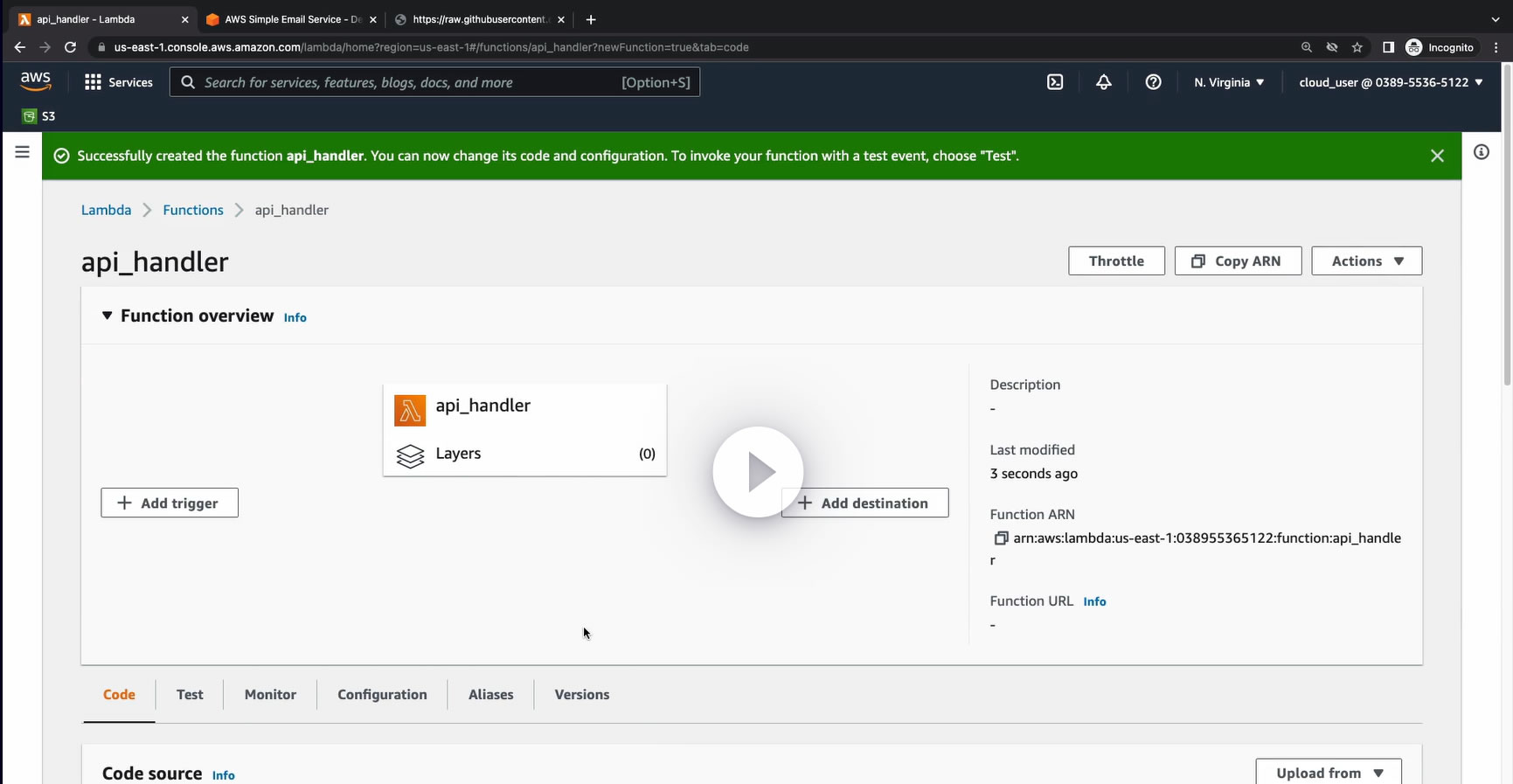The width and height of the screenshot is (1513, 784).
Task: Click the Add trigger button
Action: tap(170, 503)
